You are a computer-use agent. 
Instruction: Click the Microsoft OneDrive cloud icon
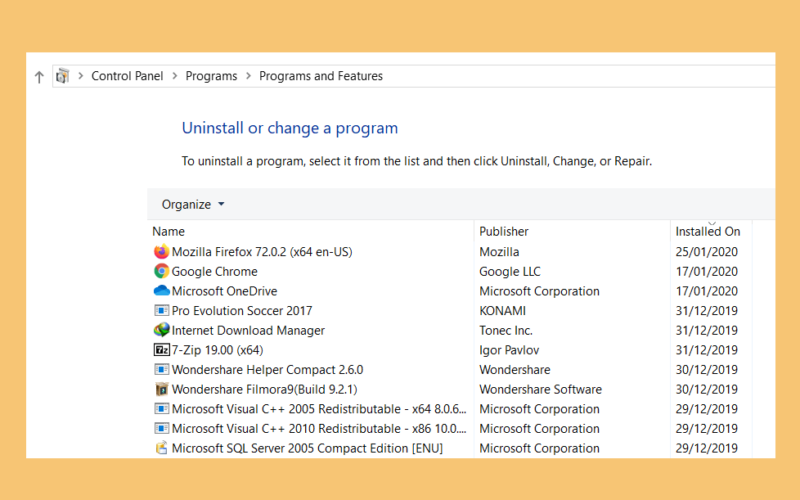tap(161, 291)
